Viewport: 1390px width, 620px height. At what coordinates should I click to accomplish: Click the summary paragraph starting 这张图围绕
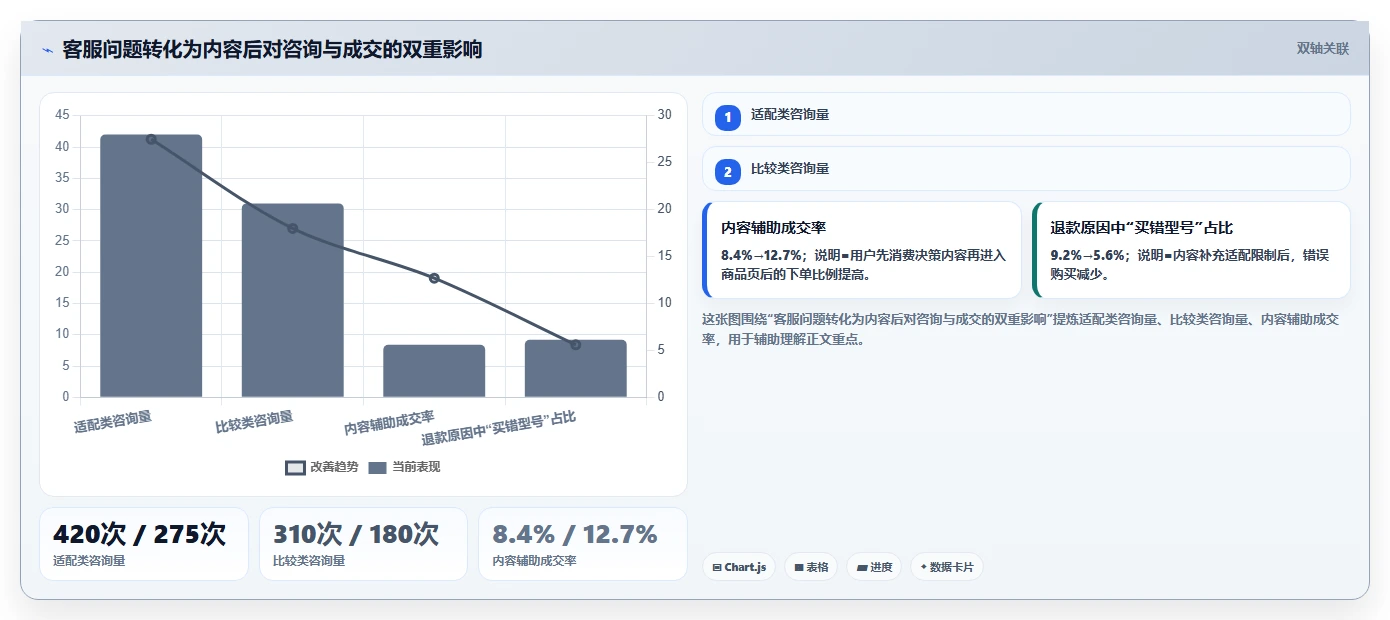[x=1020, y=329]
